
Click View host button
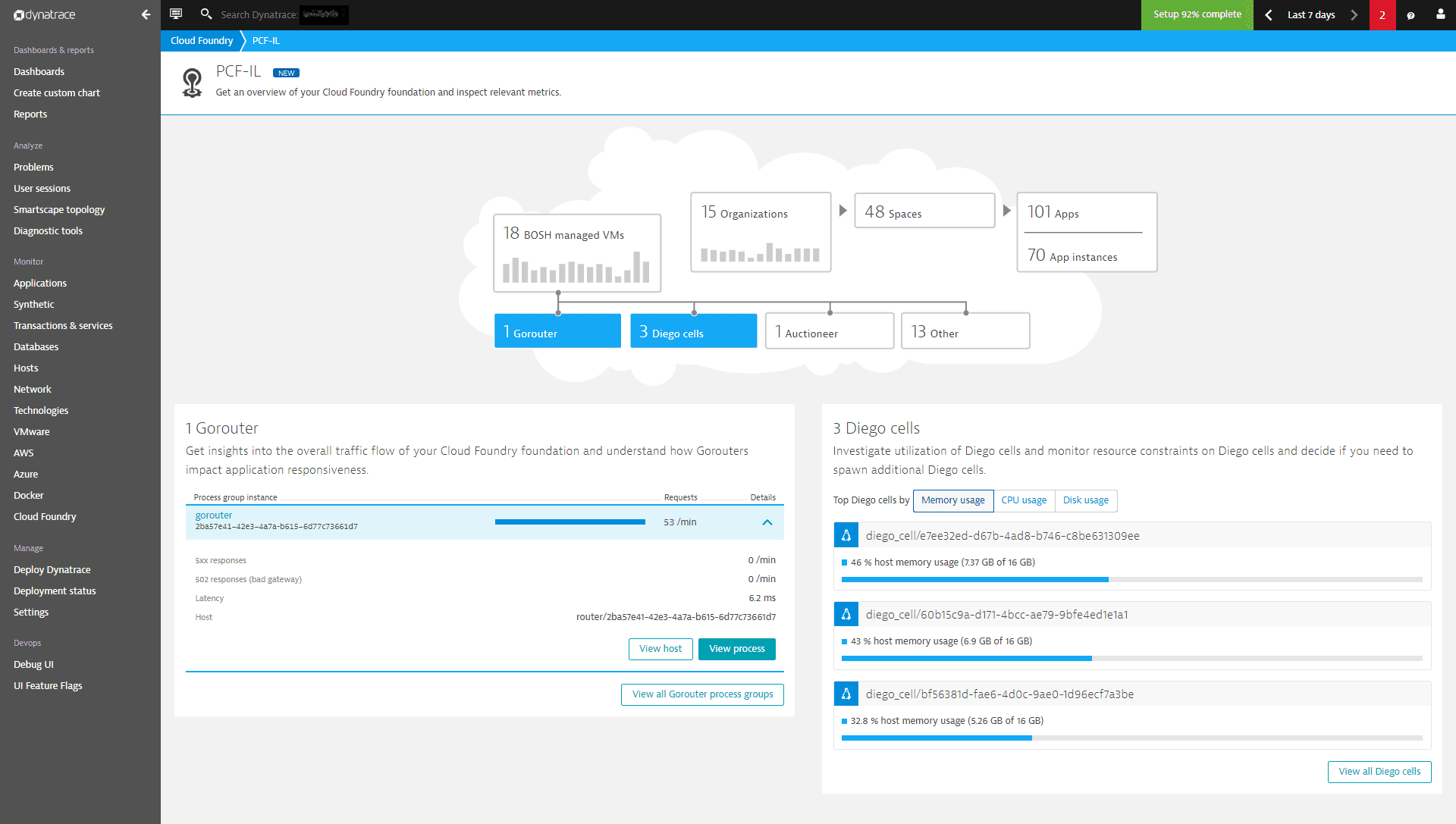click(661, 649)
